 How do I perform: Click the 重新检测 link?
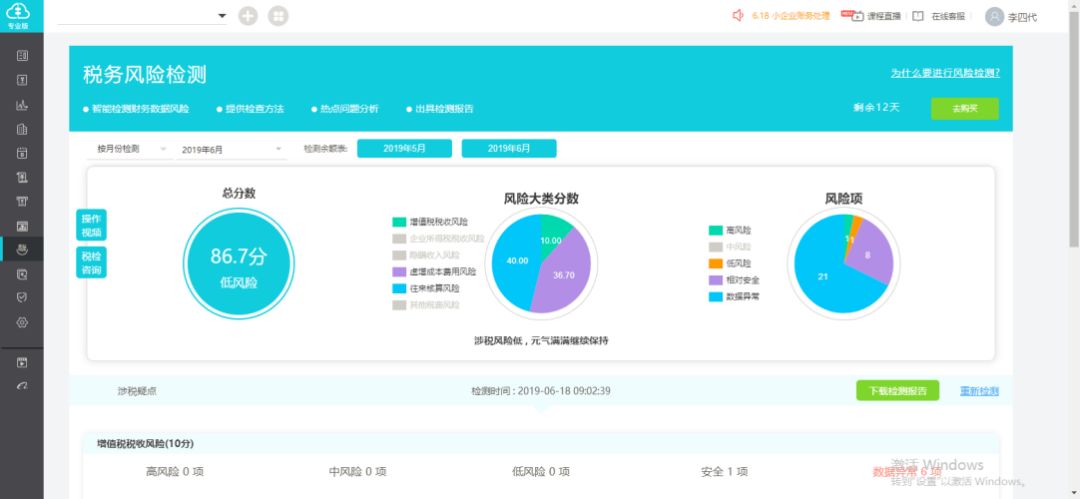[979, 391]
